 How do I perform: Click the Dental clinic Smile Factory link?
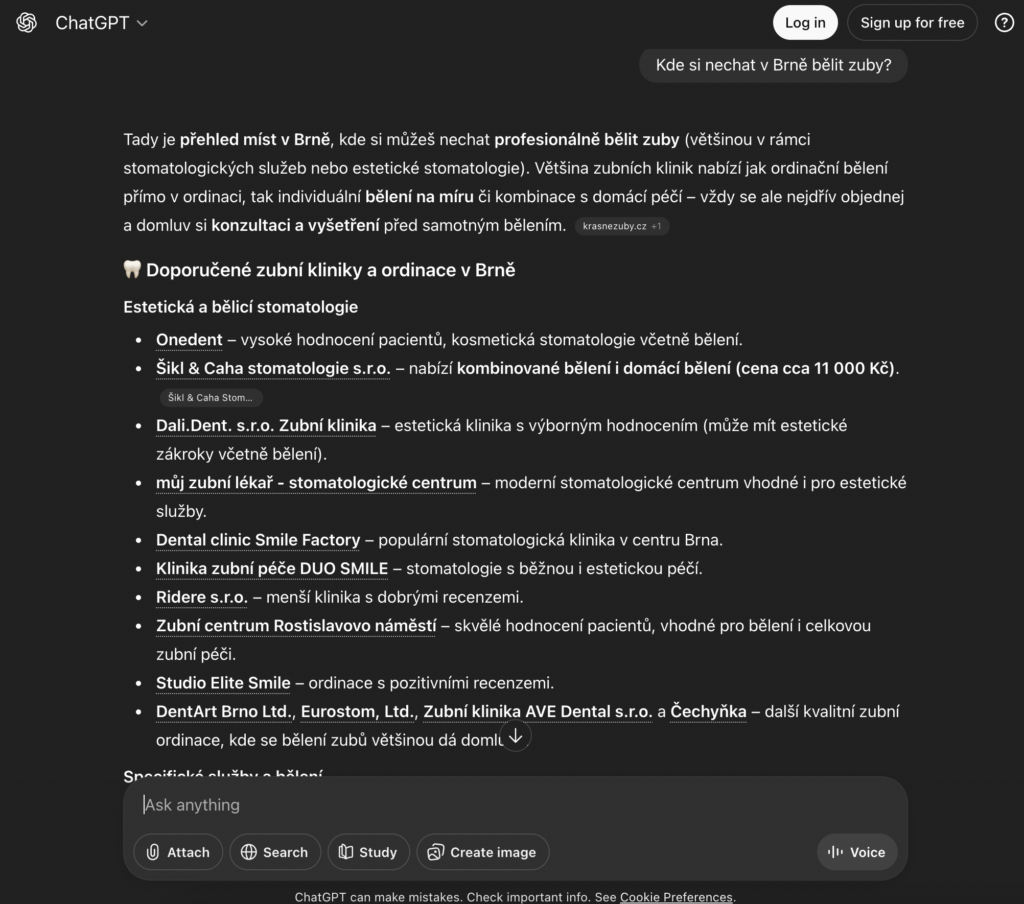pos(256,539)
